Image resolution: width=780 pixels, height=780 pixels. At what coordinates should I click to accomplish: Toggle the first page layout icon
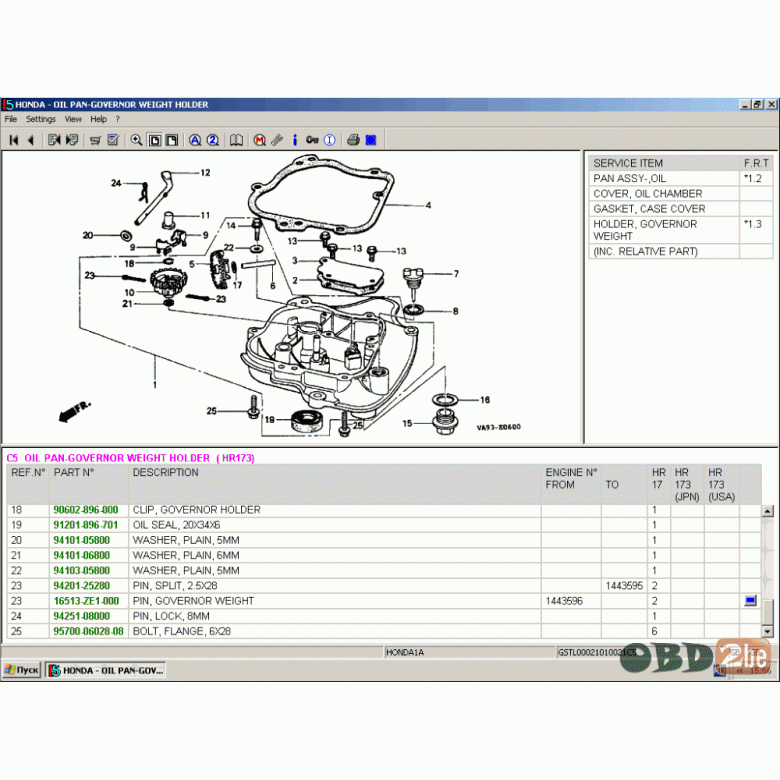click(x=155, y=140)
